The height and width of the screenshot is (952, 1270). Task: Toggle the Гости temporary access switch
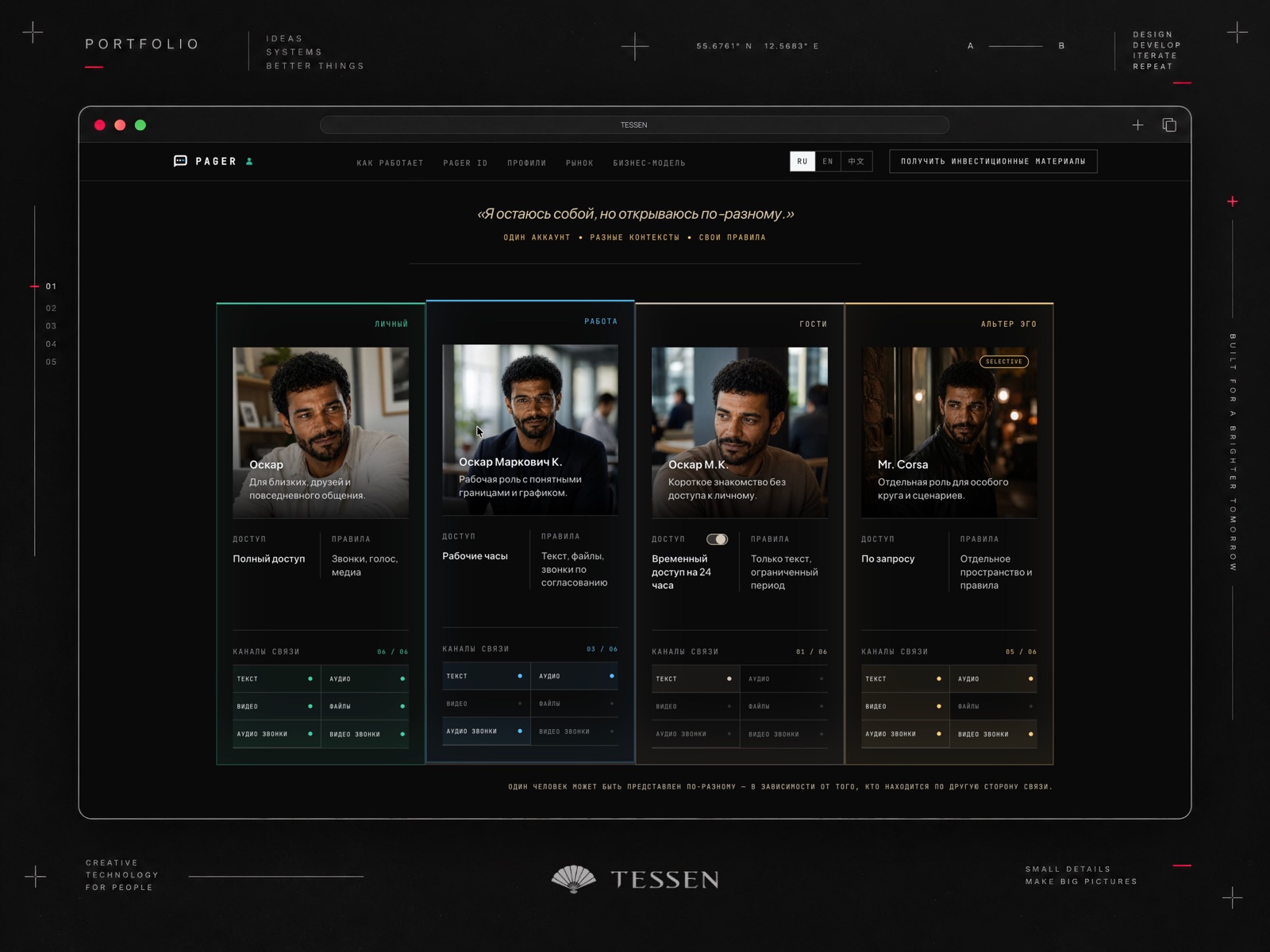pyautogui.click(x=717, y=539)
